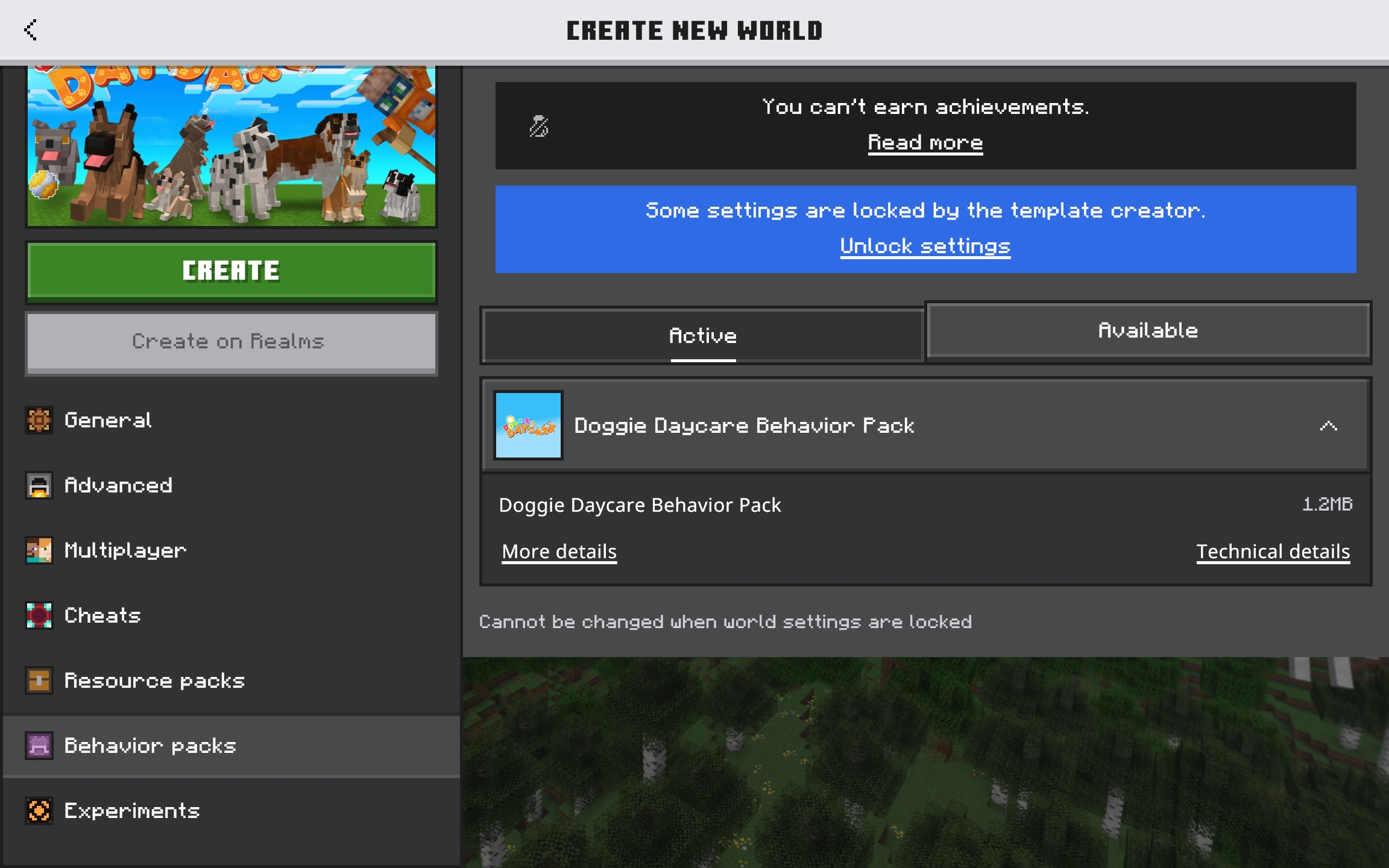The image size is (1389, 868).
Task: Click the Cheats icon
Action: (39, 615)
